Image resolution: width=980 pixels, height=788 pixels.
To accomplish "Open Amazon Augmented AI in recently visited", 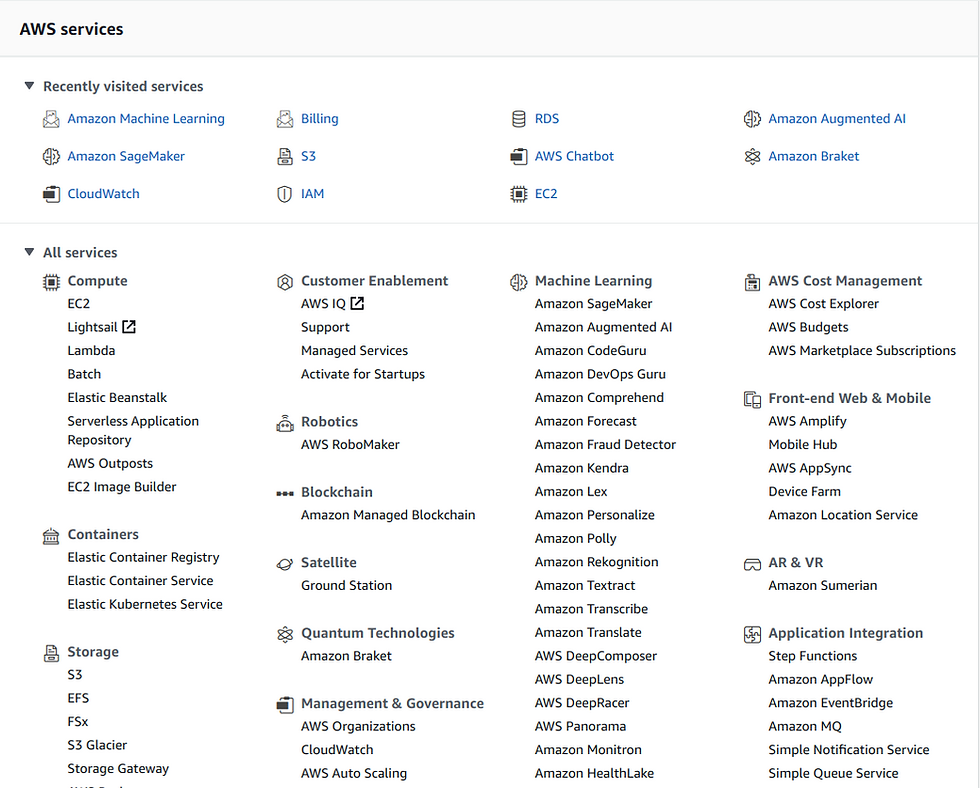I will [837, 119].
